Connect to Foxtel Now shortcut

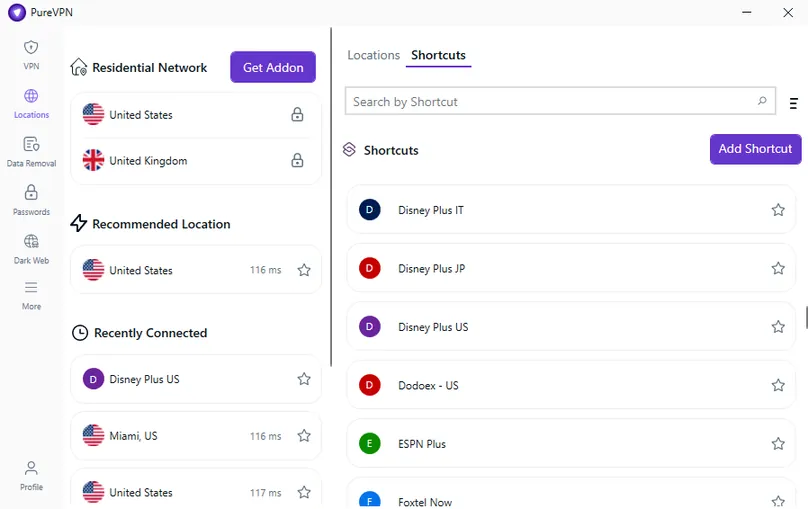click(571, 494)
